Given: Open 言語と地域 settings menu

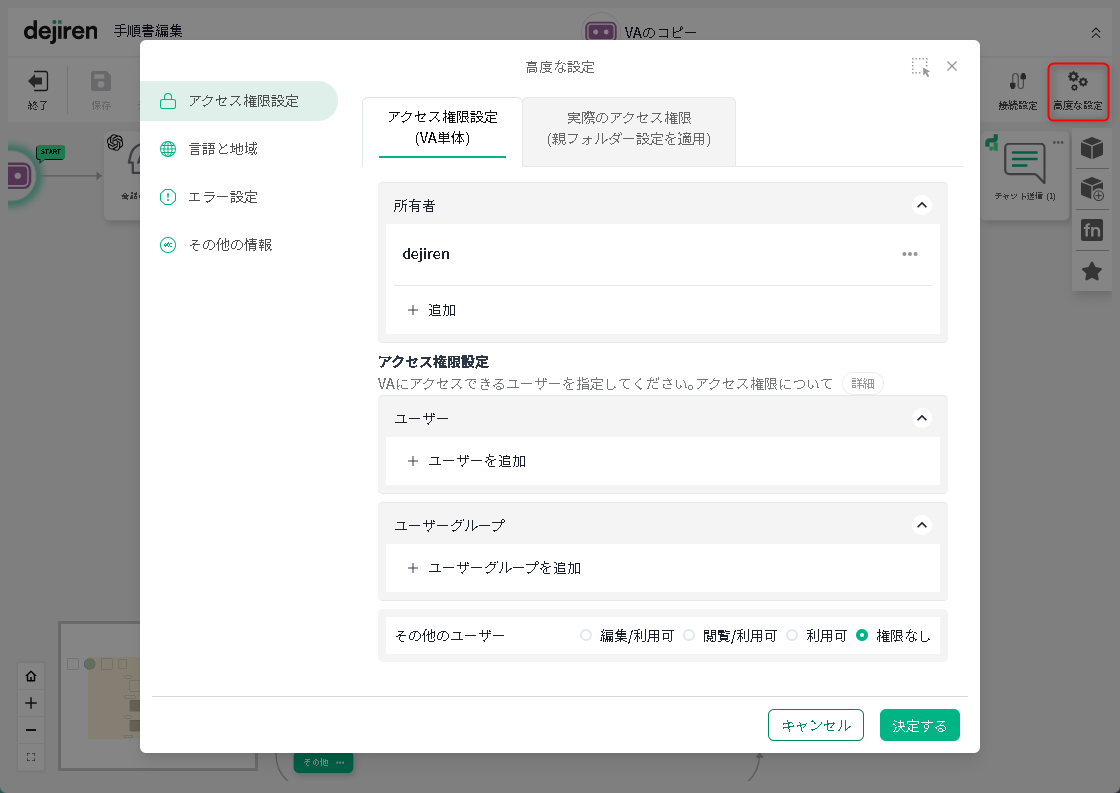Looking at the screenshot, I should pos(223,149).
